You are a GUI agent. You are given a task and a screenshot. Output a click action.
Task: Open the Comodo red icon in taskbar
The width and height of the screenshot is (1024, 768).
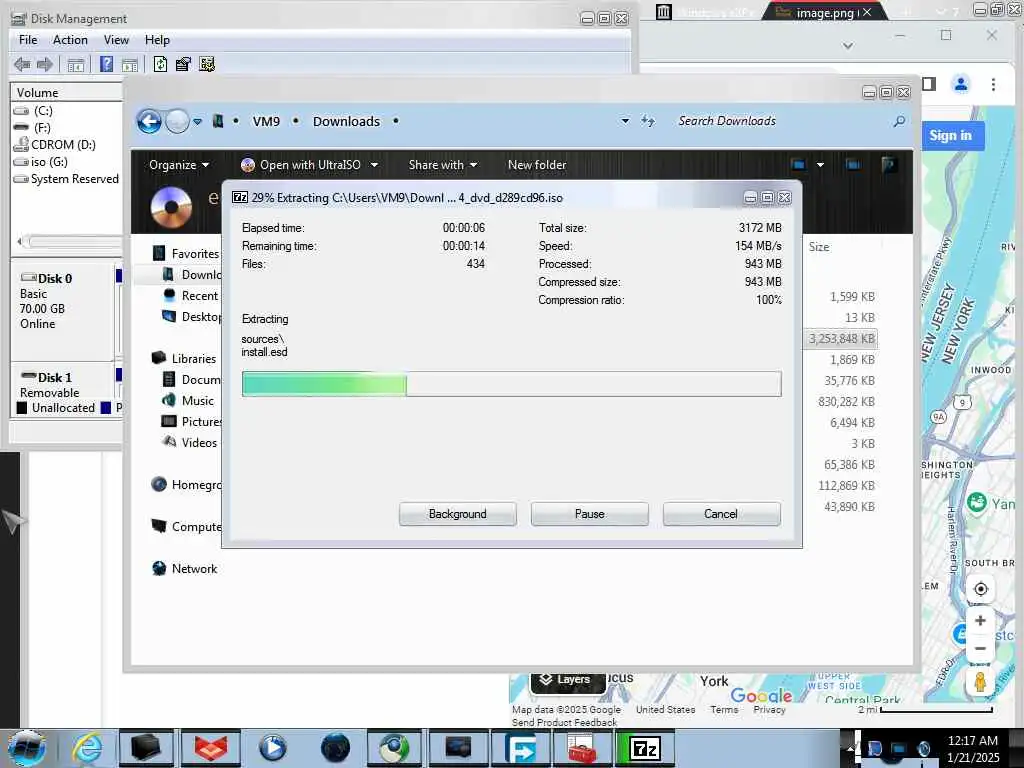point(210,748)
